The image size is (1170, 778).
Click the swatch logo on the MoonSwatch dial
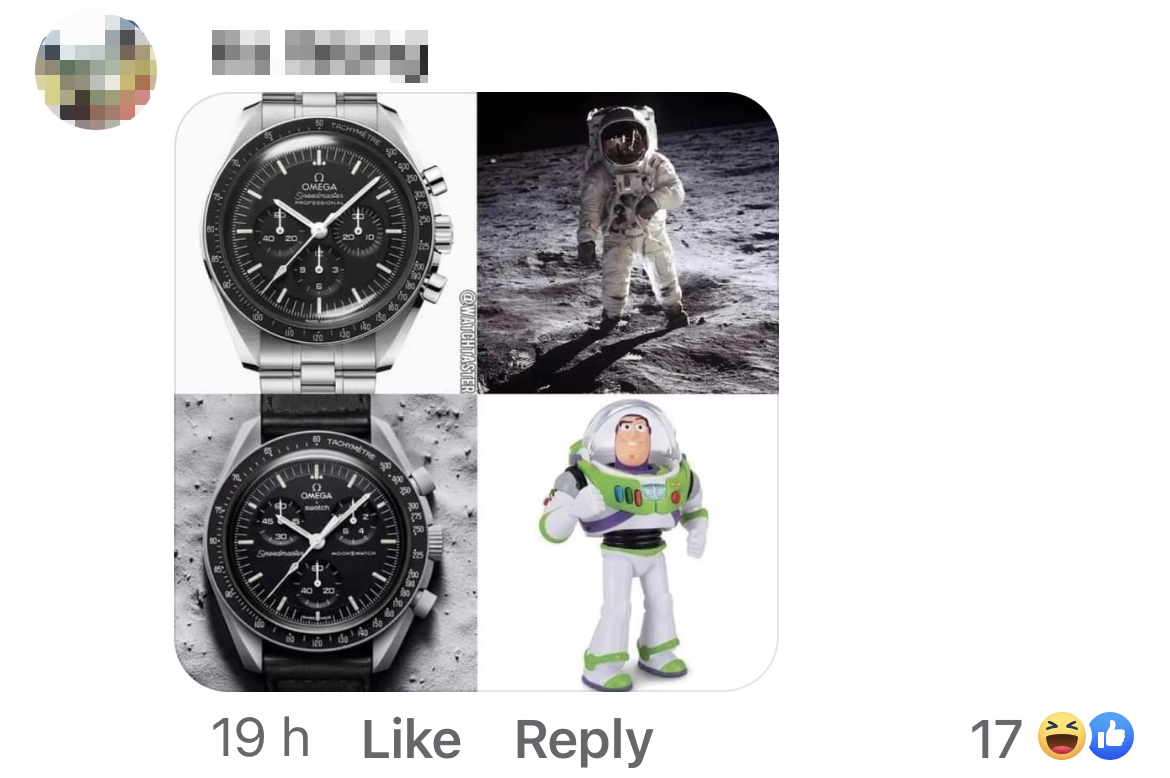(317, 507)
